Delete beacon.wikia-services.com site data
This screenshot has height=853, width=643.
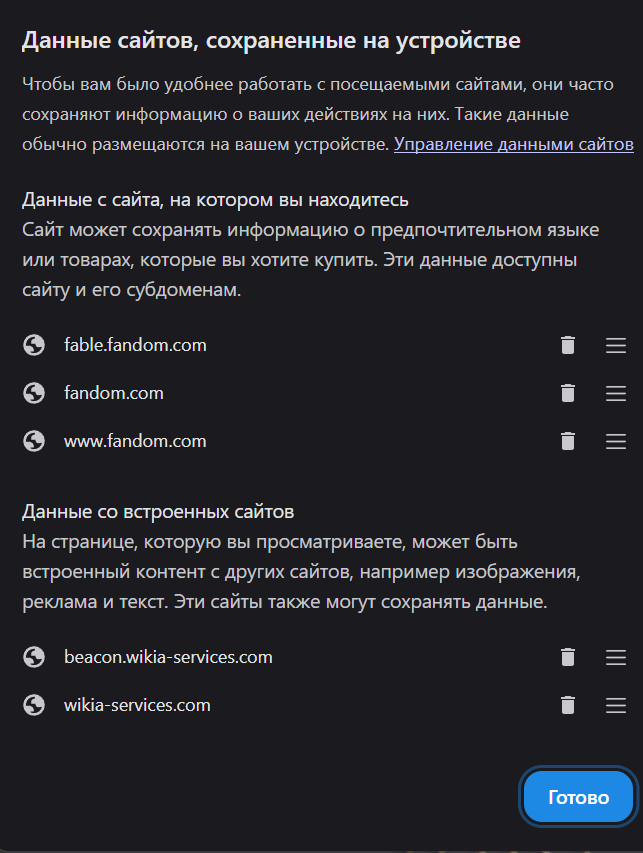point(567,657)
